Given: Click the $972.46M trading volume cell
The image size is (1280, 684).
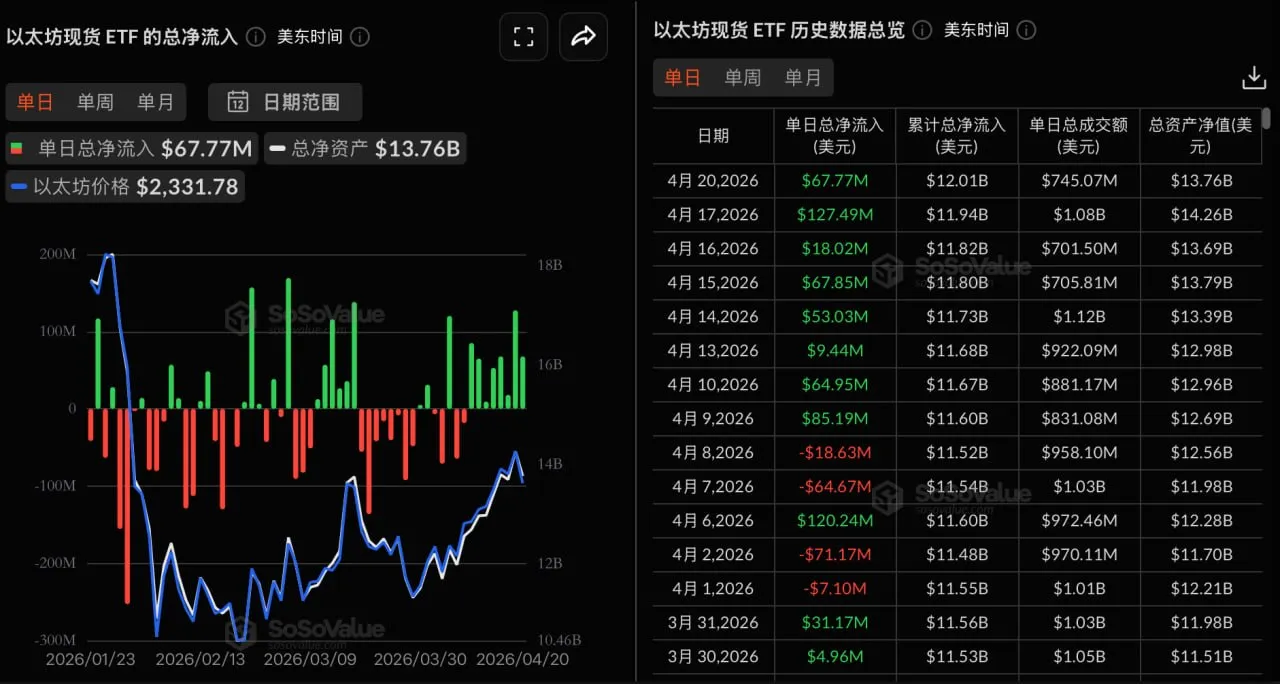Looking at the screenshot, I should tap(1079, 521).
